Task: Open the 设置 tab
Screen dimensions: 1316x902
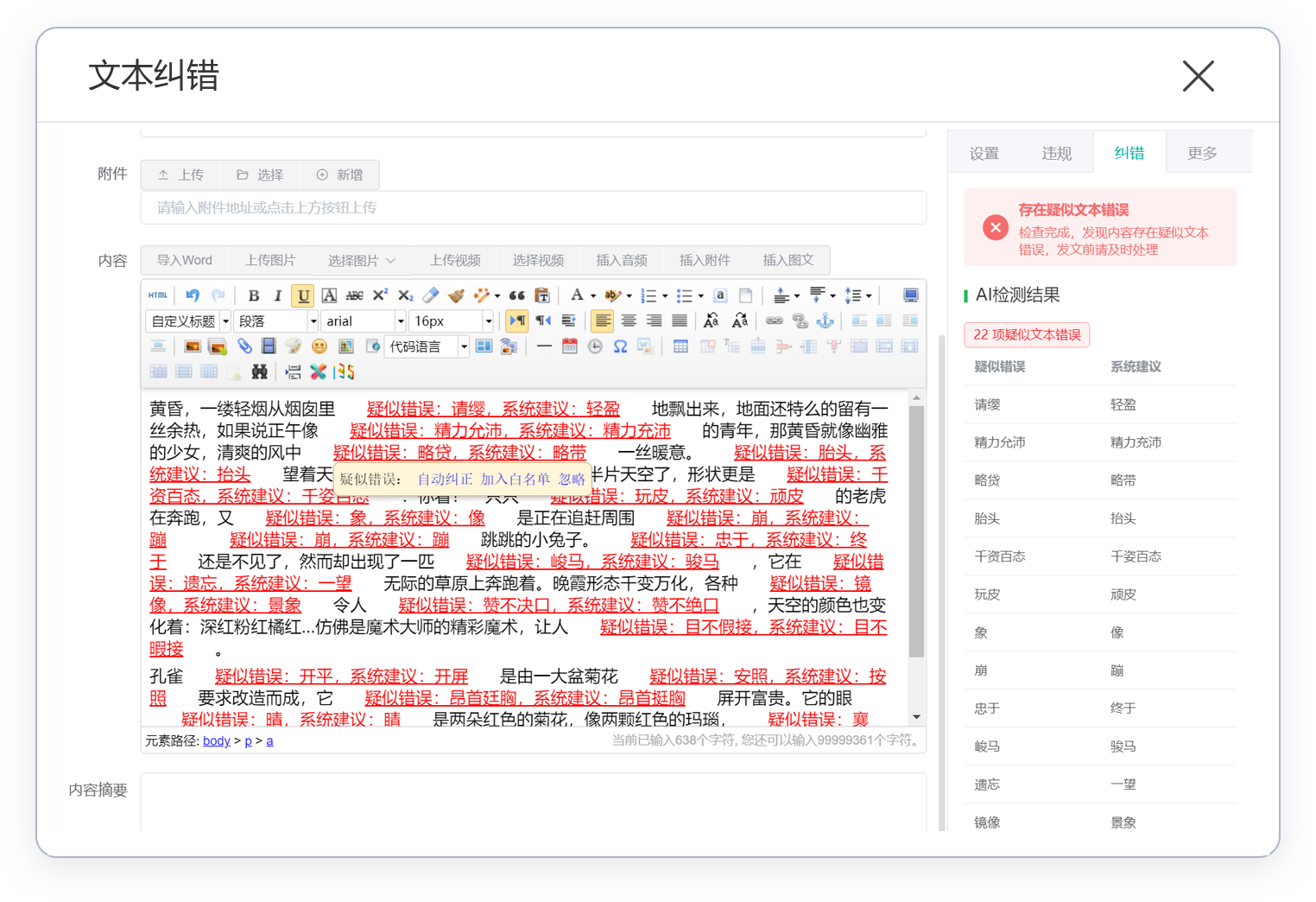Action: [984, 153]
